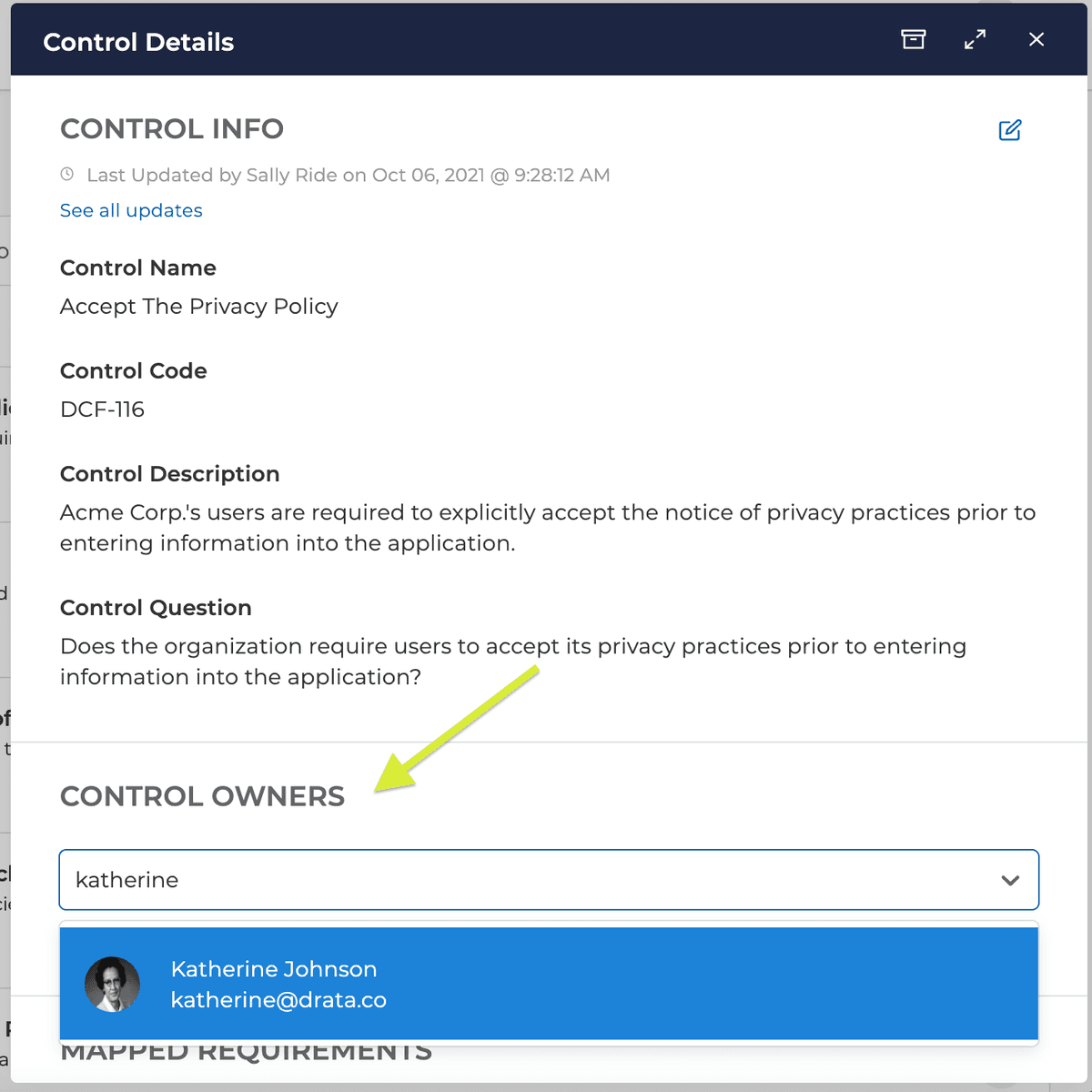The width and height of the screenshot is (1092, 1092).
Task: Click the Control Description paragraph text
Action: coord(548,528)
